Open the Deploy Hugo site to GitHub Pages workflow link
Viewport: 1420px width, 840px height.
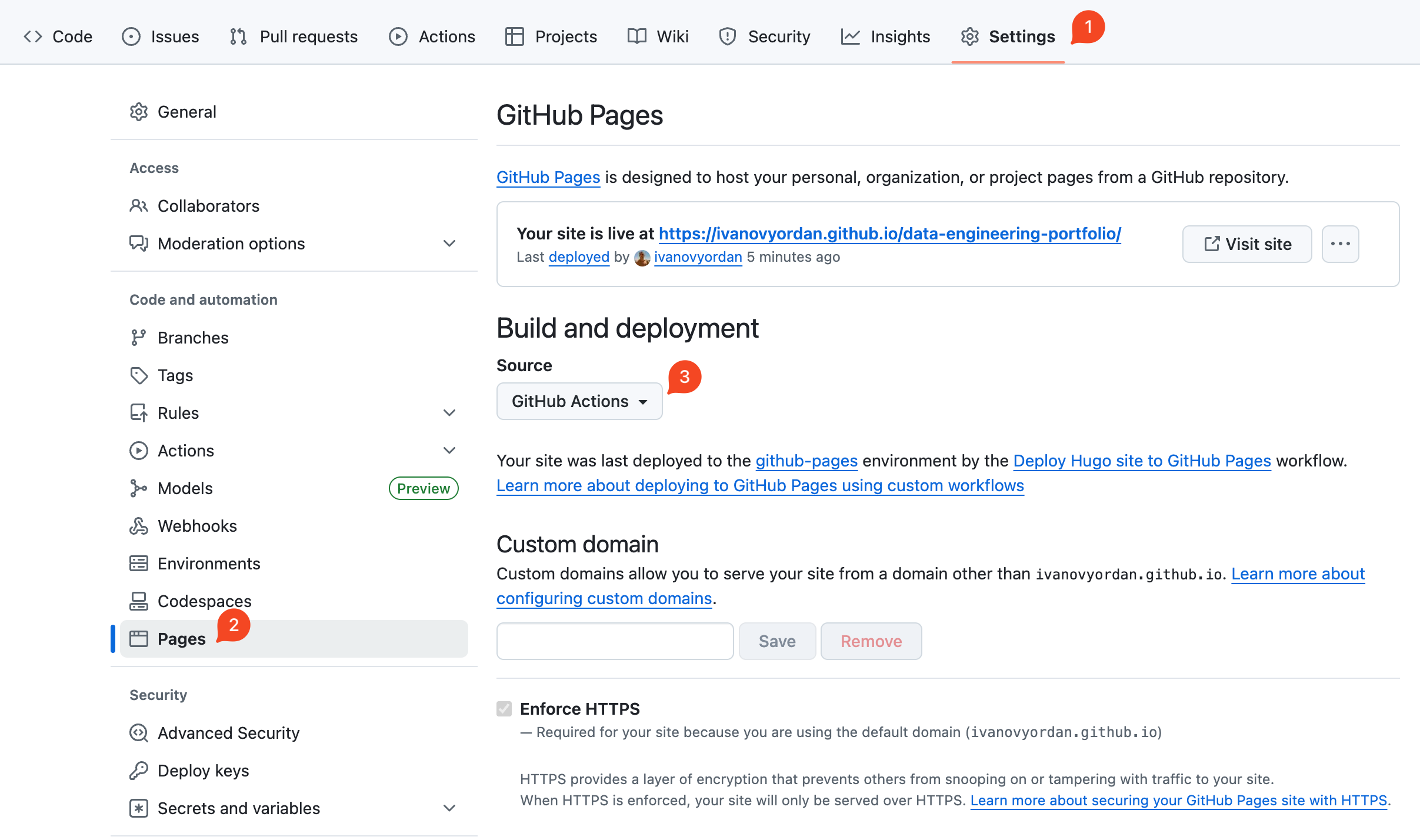pos(1142,461)
